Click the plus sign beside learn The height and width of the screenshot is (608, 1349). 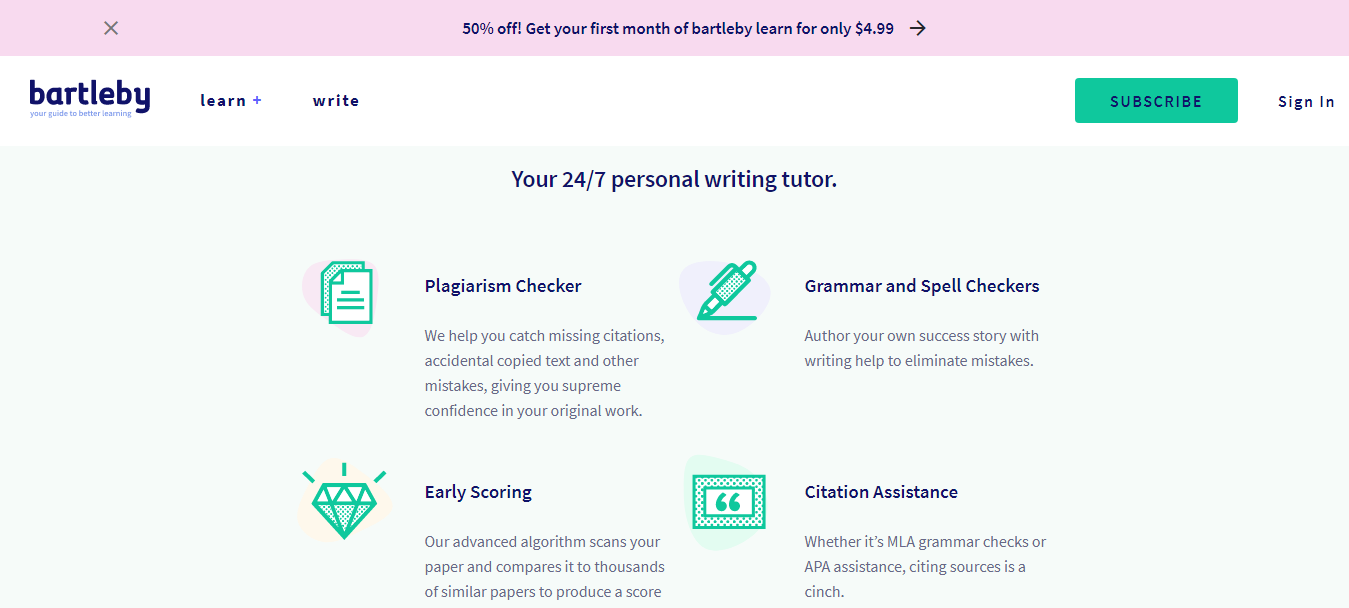tap(257, 100)
